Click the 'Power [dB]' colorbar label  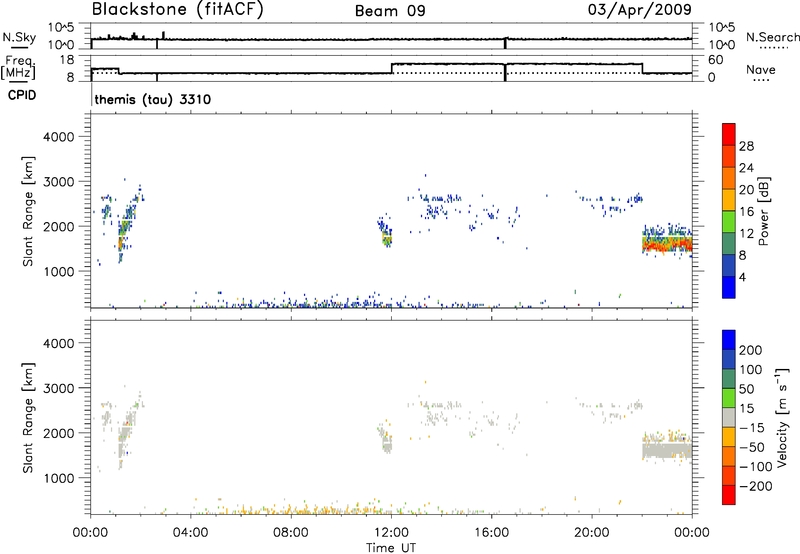[763, 211]
